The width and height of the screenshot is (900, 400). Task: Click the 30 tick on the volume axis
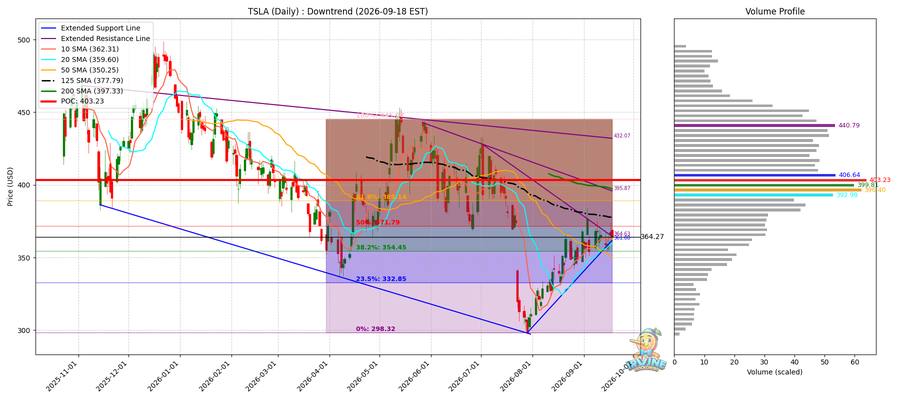click(765, 362)
